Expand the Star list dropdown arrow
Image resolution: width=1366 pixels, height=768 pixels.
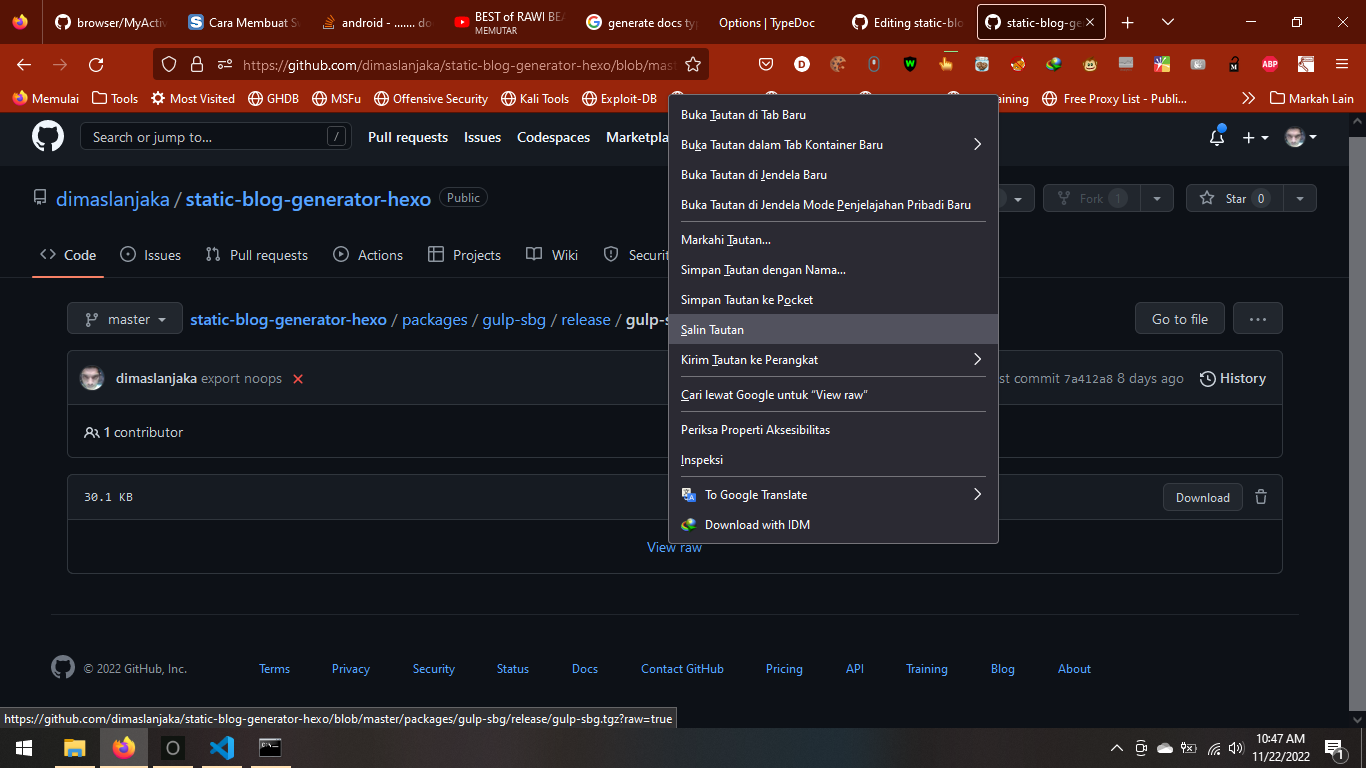click(x=1300, y=198)
